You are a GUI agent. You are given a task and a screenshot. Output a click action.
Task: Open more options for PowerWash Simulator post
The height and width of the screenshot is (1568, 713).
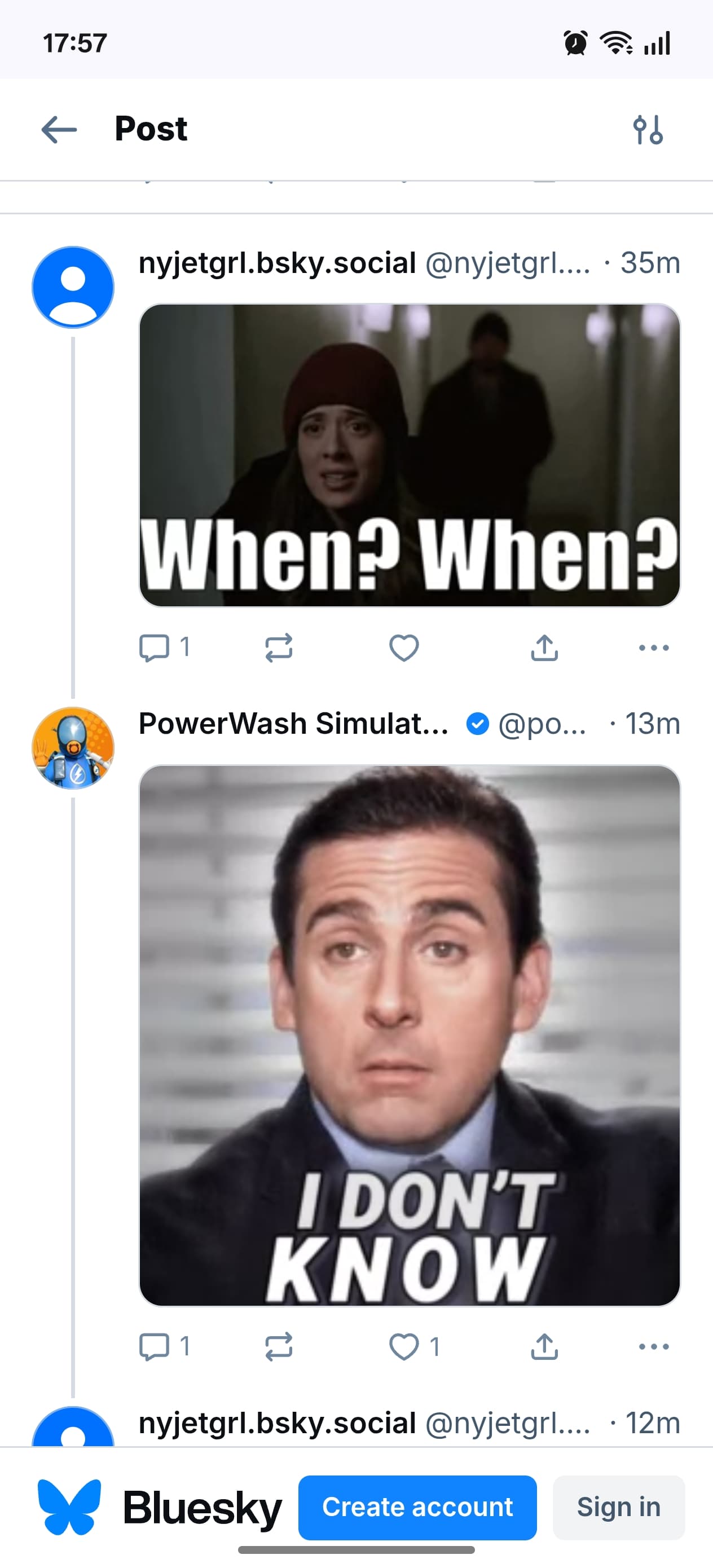(654, 1346)
